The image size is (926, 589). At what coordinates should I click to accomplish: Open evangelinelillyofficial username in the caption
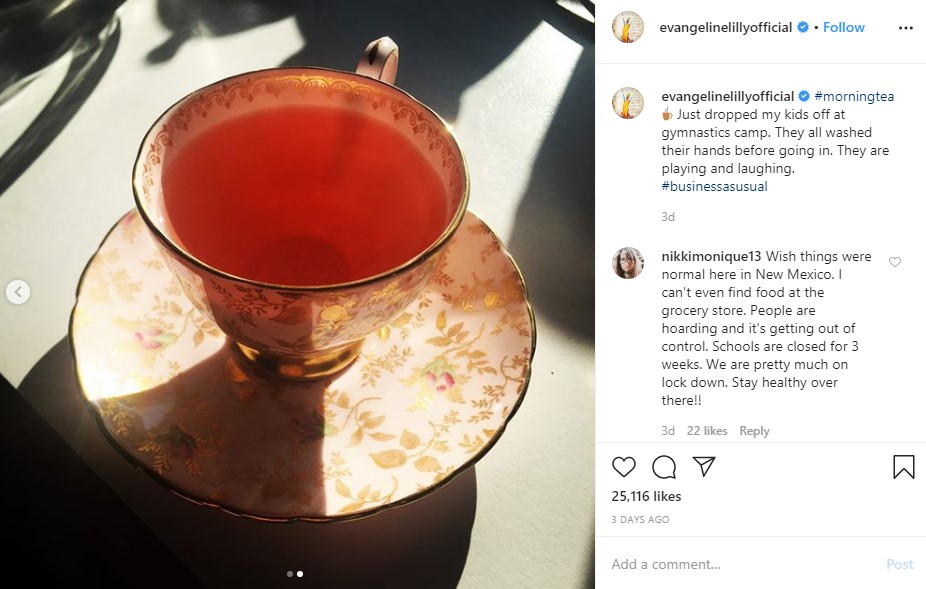pos(728,96)
